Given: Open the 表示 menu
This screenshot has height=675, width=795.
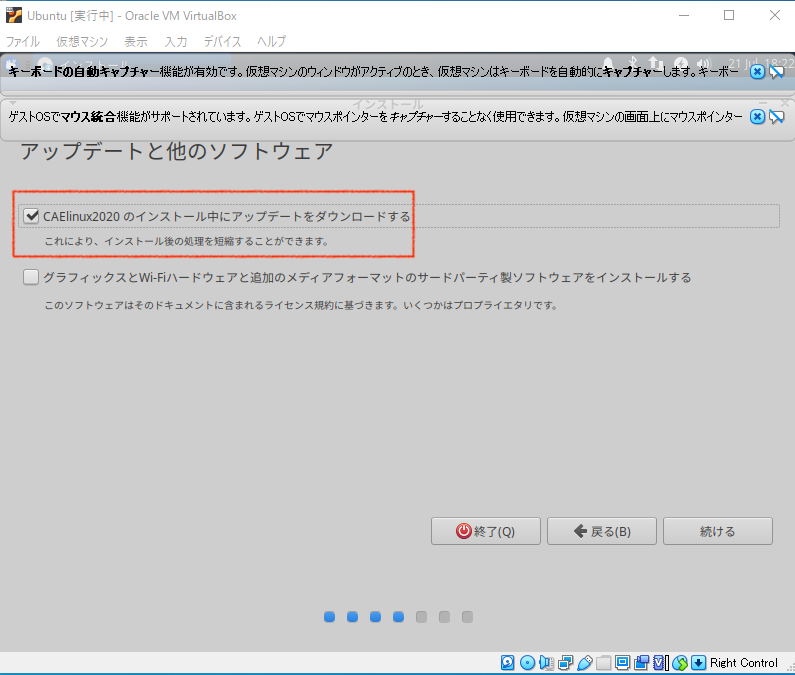Looking at the screenshot, I should (136, 41).
